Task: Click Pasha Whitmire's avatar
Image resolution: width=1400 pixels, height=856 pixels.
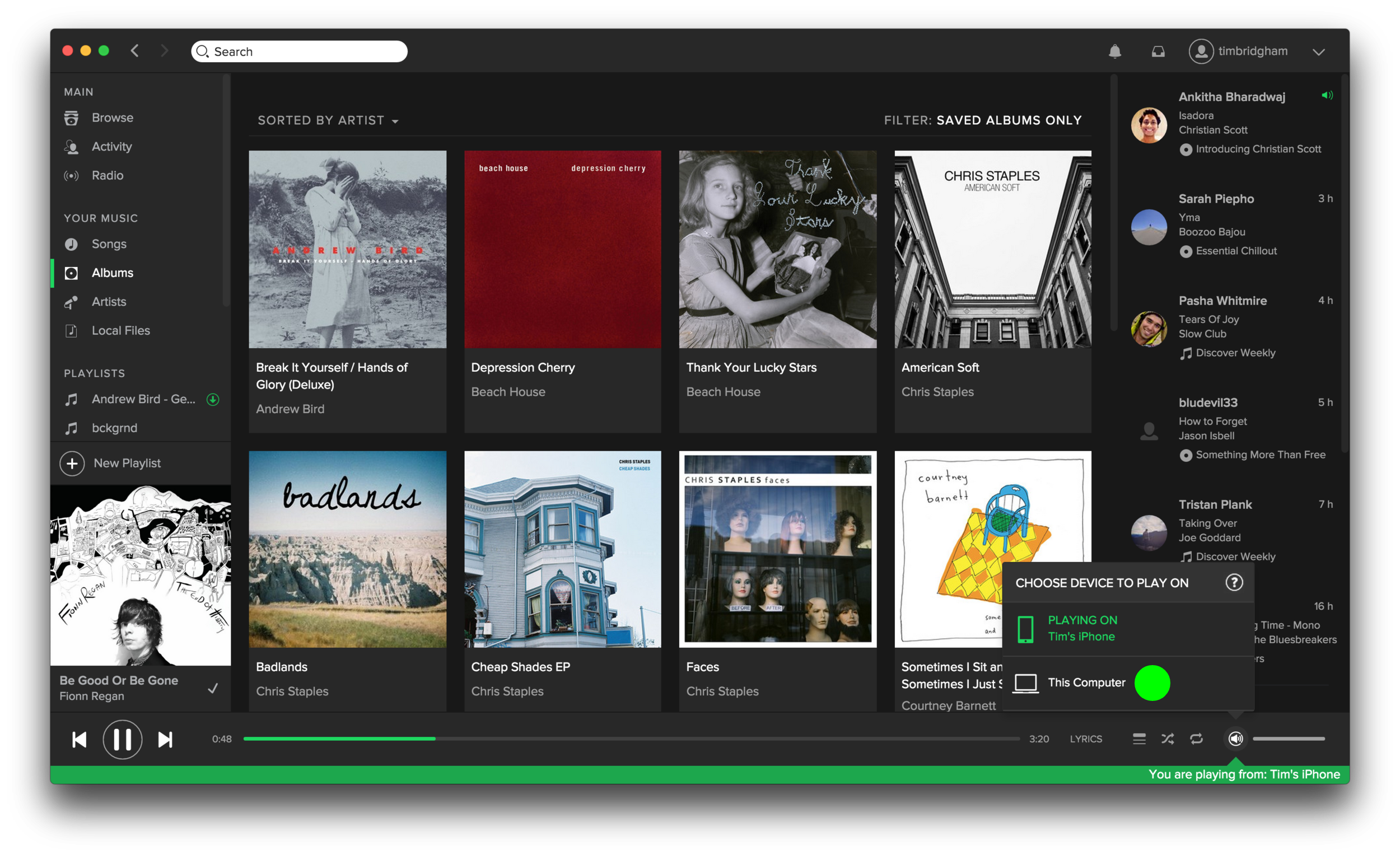Action: 1149,328
